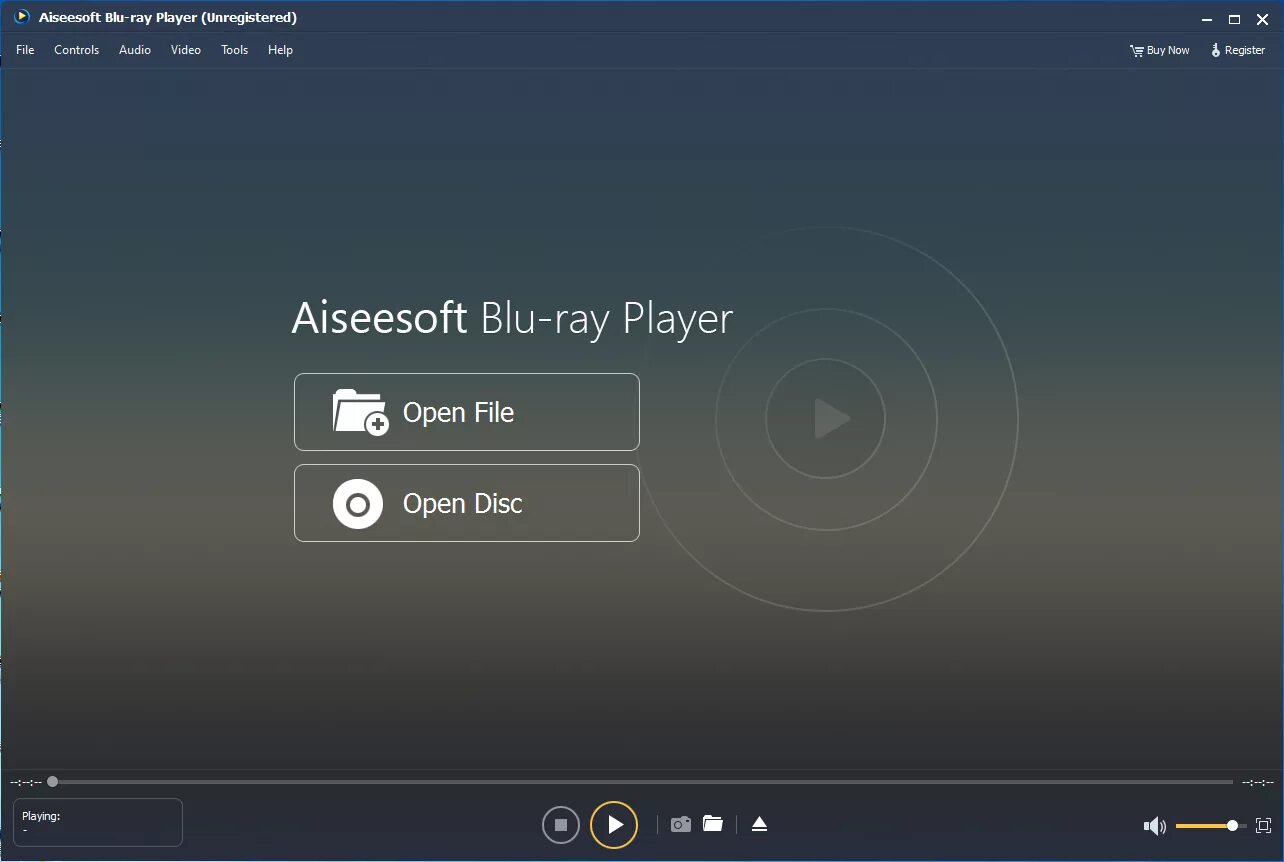The image size is (1284, 862).
Task: Click the Register key link
Action: pos(1238,50)
